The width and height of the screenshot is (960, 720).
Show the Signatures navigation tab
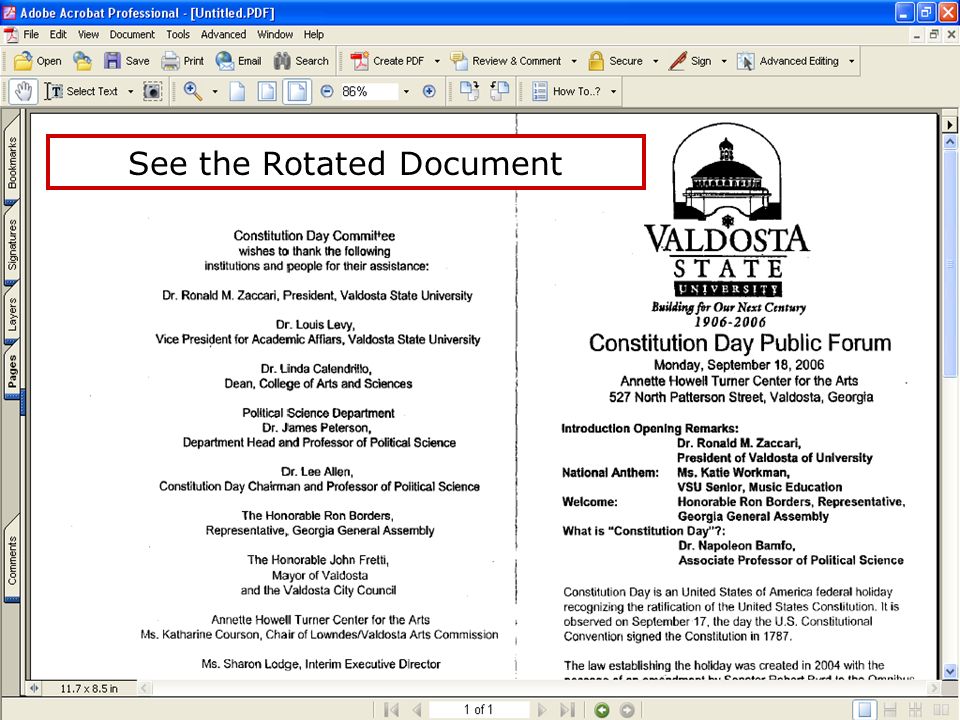pyautogui.click(x=12, y=244)
